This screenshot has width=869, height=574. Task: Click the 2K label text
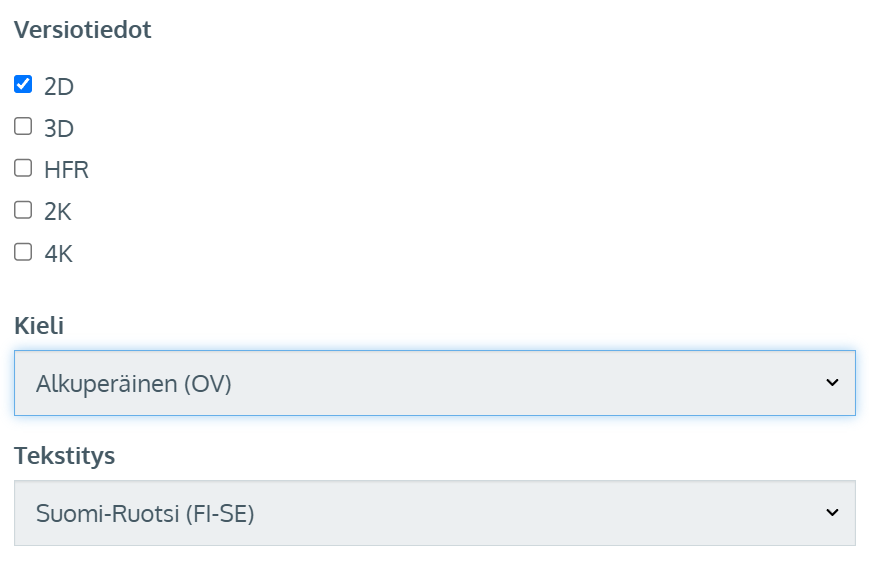tap(58, 212)
